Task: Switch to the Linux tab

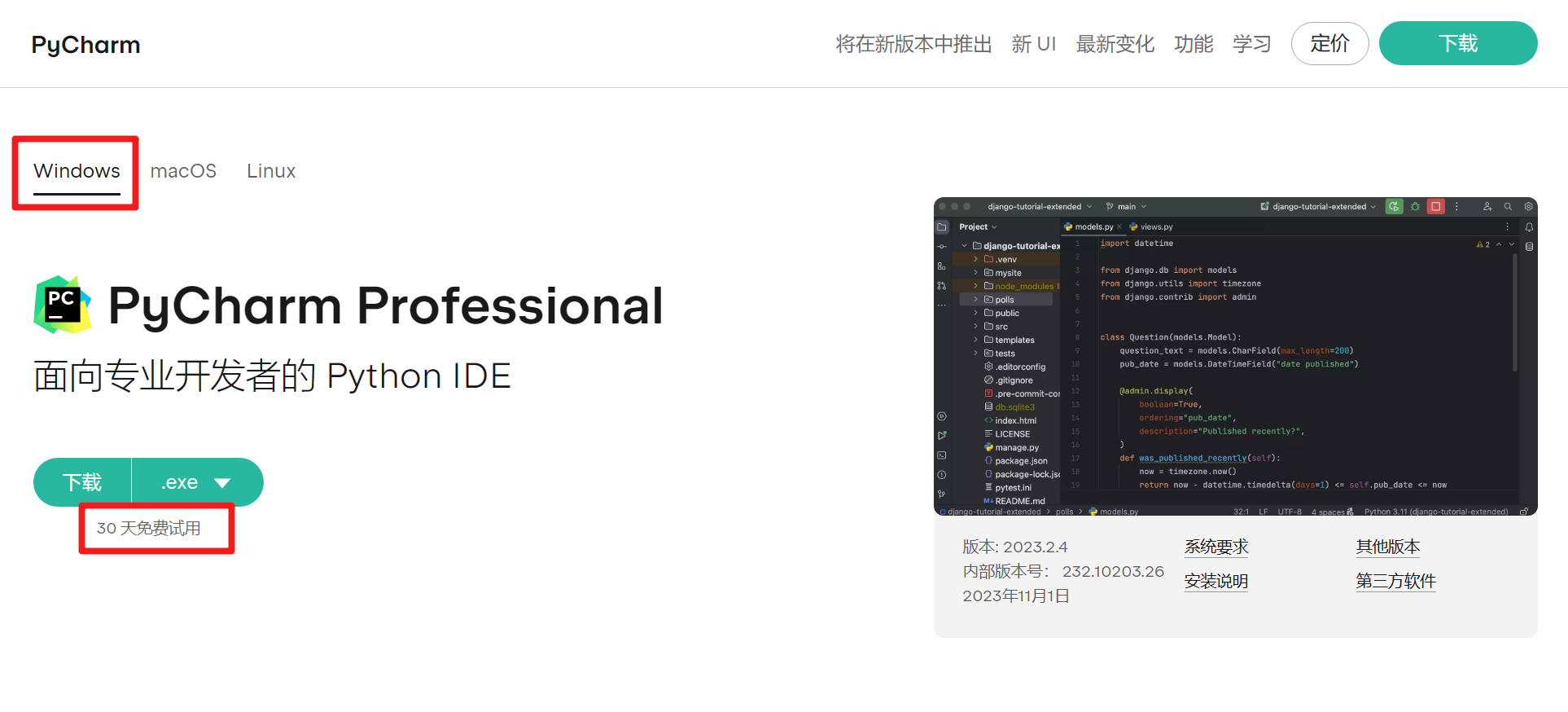Action: point(271,171)
